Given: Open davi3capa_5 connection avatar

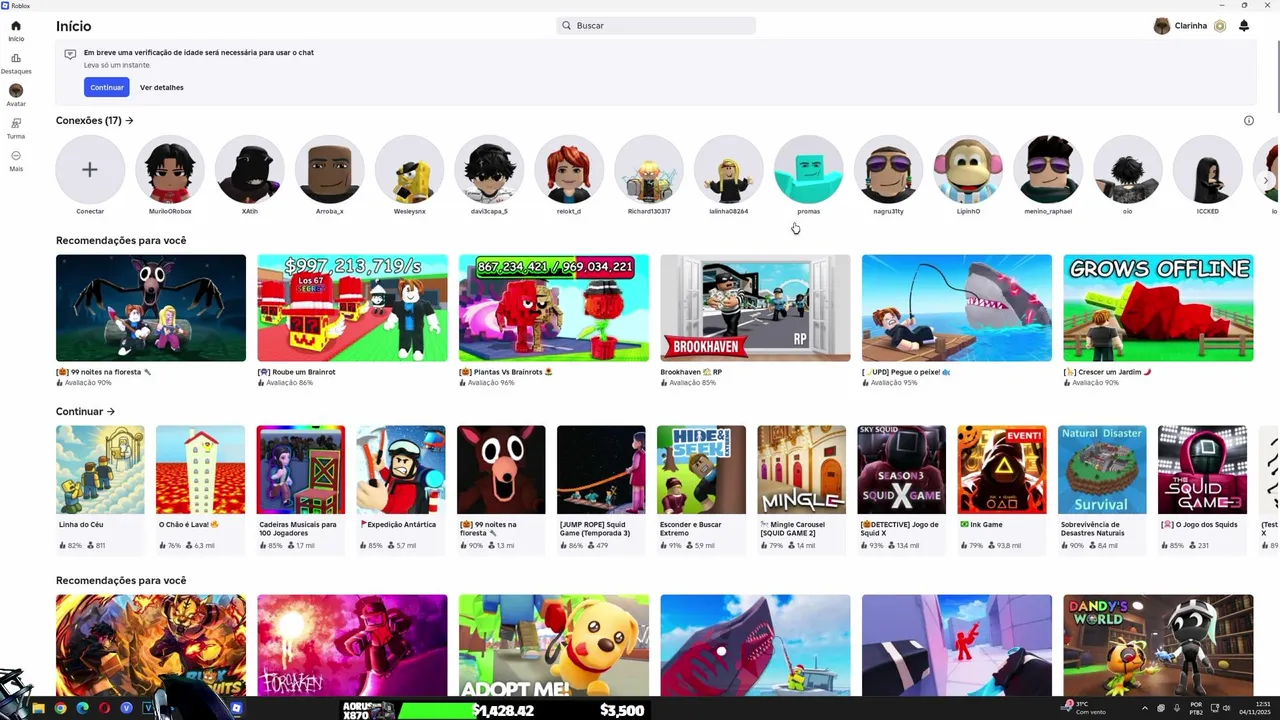Looking at the screenshot, I should point(489,170).
